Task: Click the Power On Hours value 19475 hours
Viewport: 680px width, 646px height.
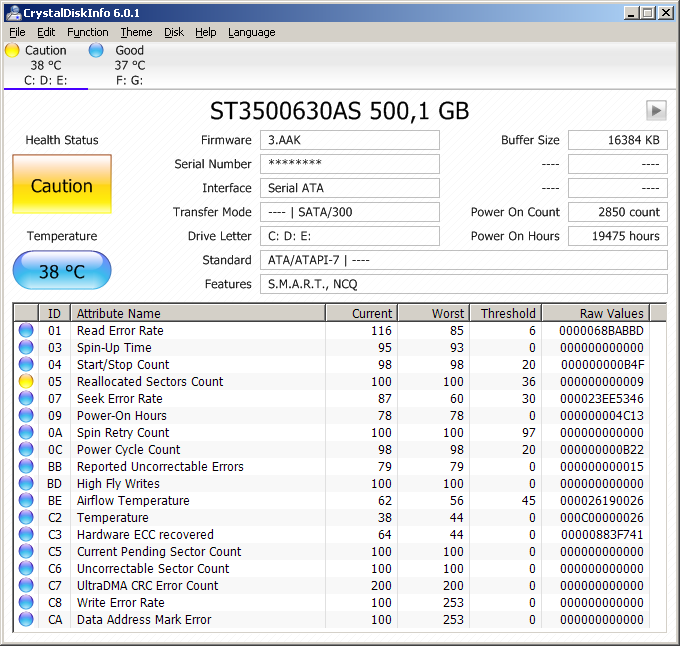Action: tap(618, 236)
